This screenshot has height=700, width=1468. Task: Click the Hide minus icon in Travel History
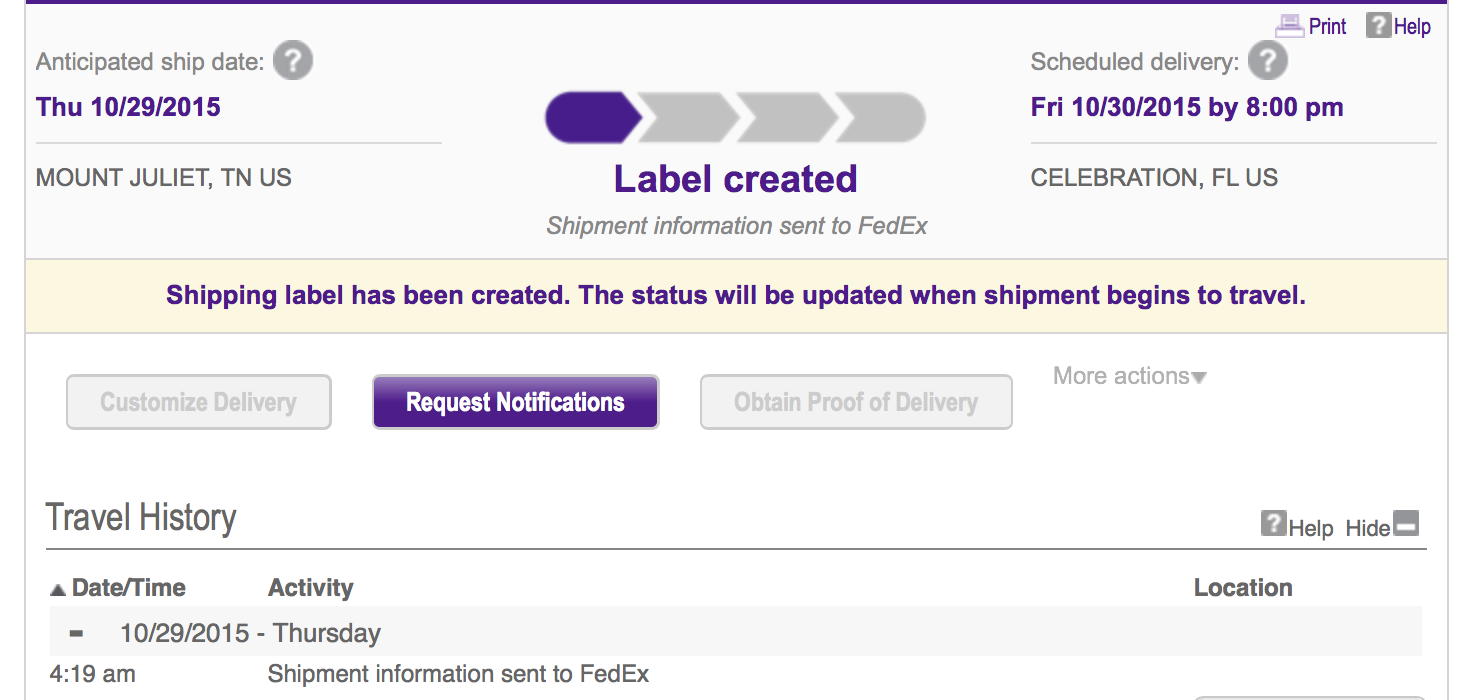pos(1406,523)
